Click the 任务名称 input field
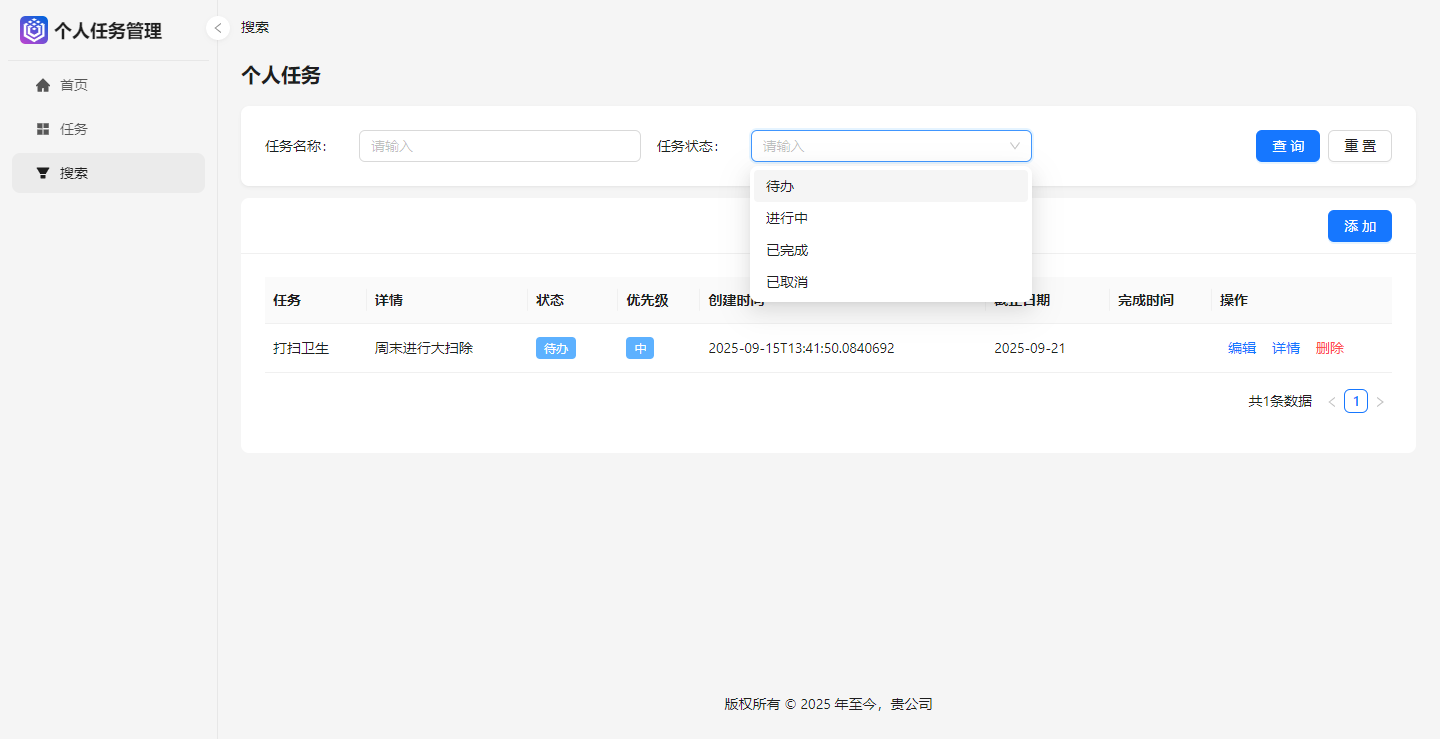 pyautogui.click(x=499, y=146)
